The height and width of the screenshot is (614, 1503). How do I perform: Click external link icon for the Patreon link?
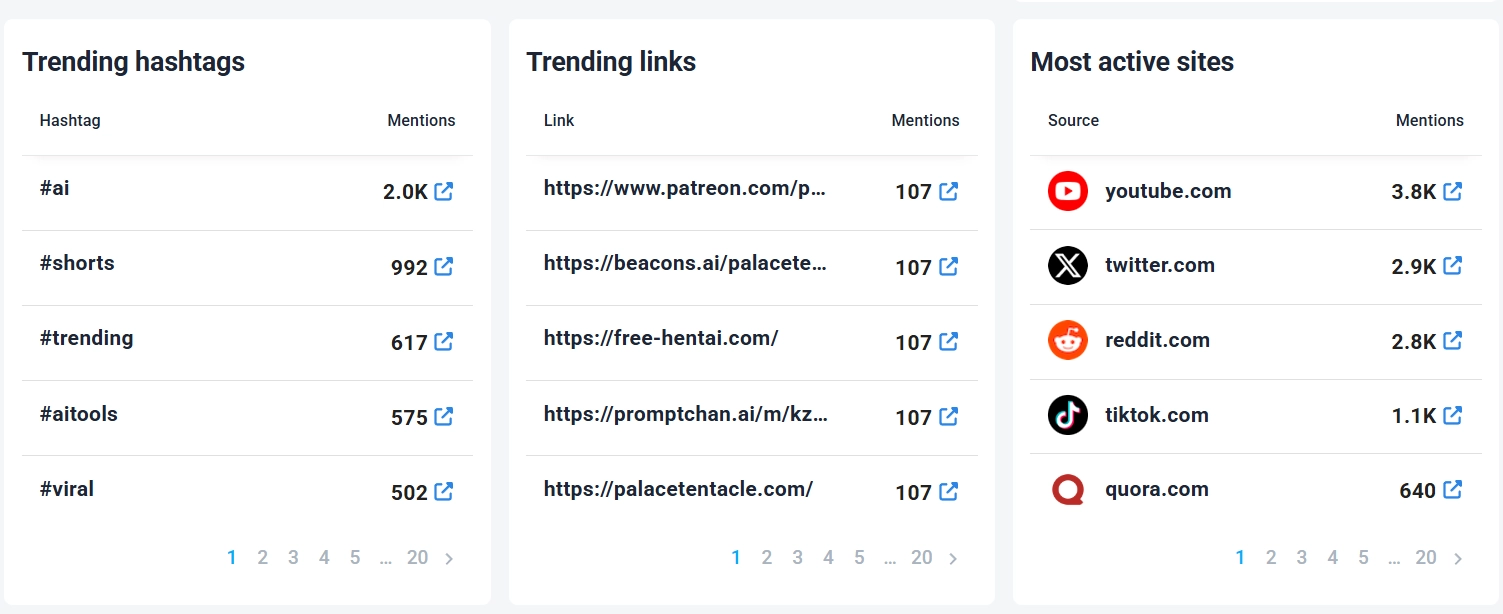[x=948, y=191]
